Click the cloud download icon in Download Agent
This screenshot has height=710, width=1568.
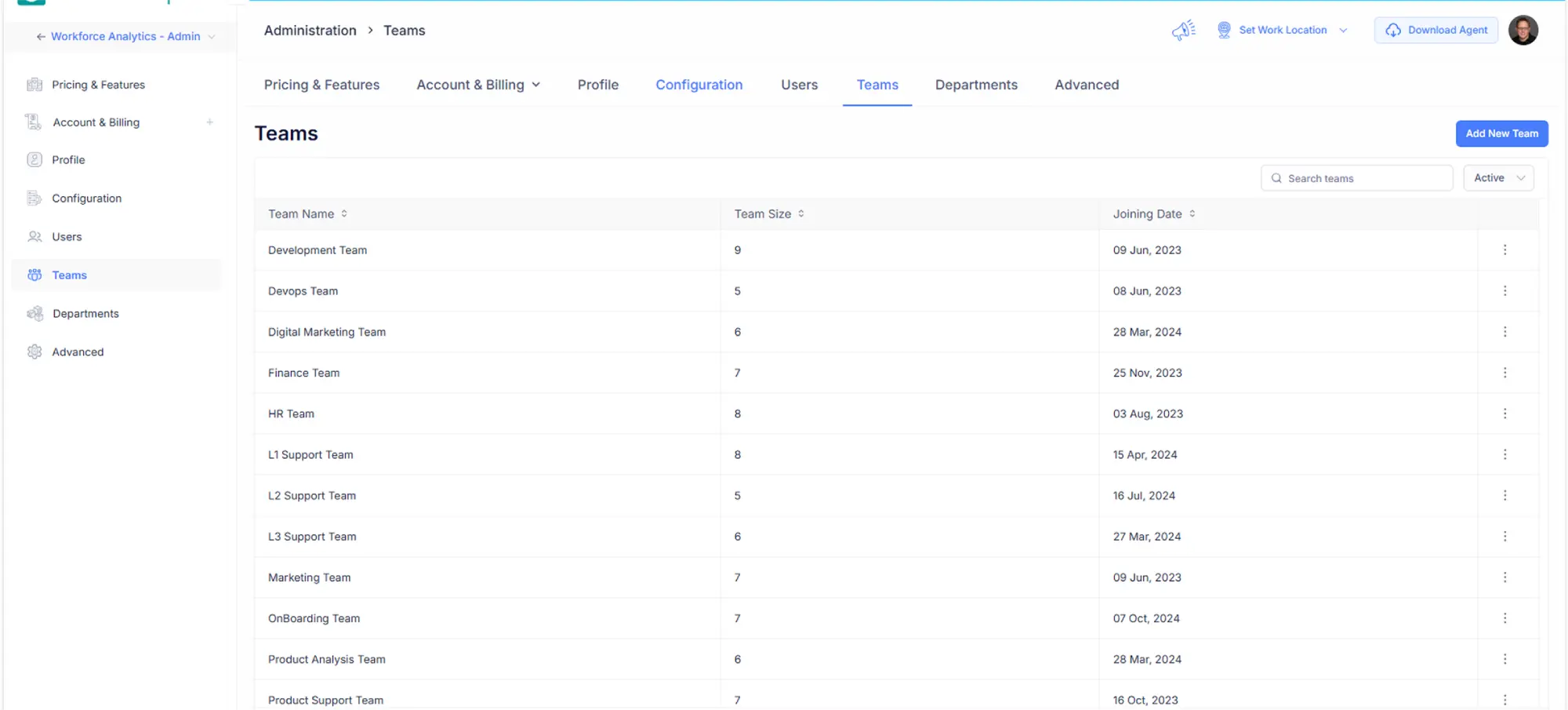(x=1393, y=30)
